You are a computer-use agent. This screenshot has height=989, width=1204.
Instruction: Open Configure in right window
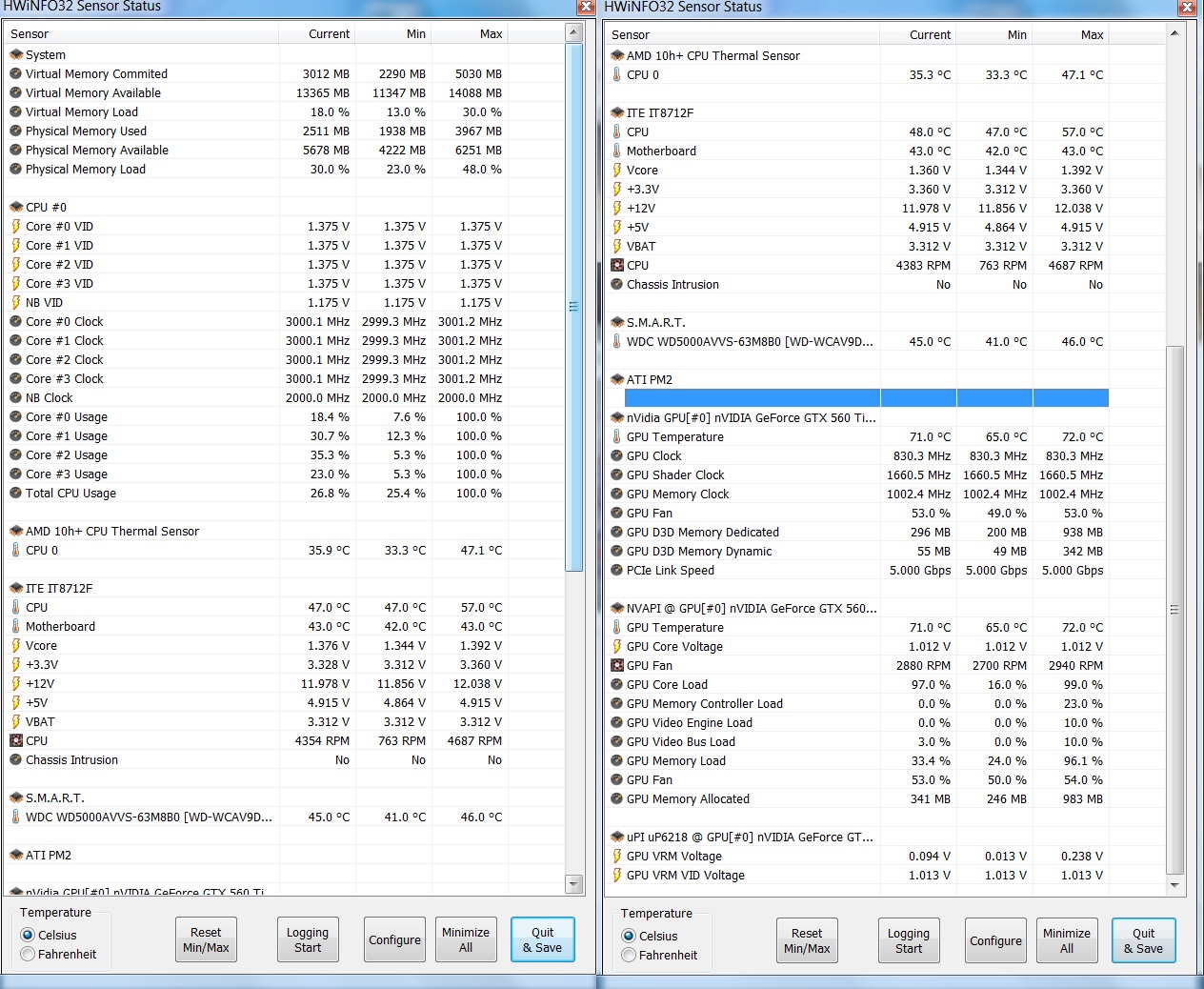pos(996,941)
